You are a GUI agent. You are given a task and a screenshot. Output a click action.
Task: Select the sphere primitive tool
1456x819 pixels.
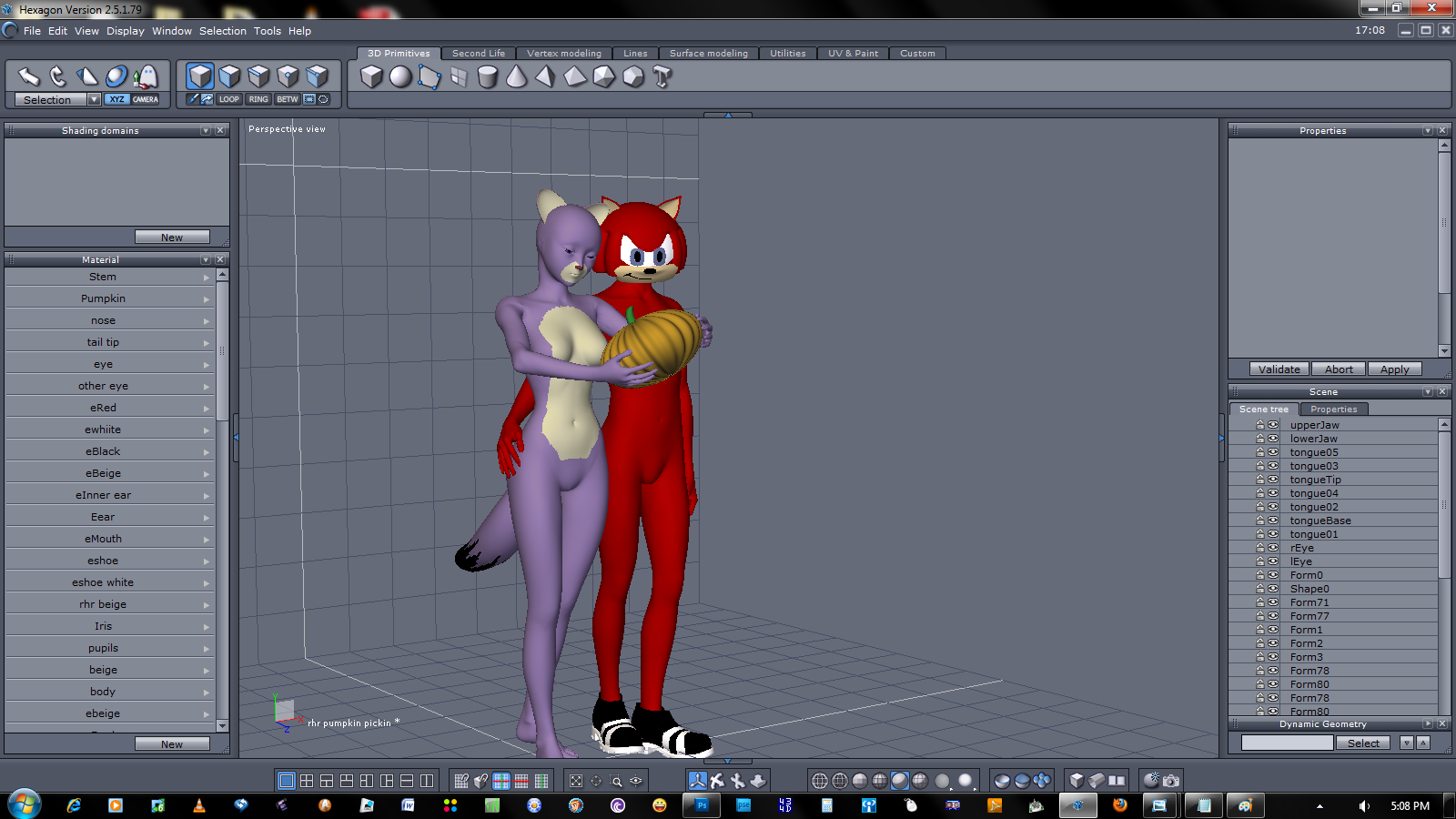pyautogui.click(x=400, y=77)
